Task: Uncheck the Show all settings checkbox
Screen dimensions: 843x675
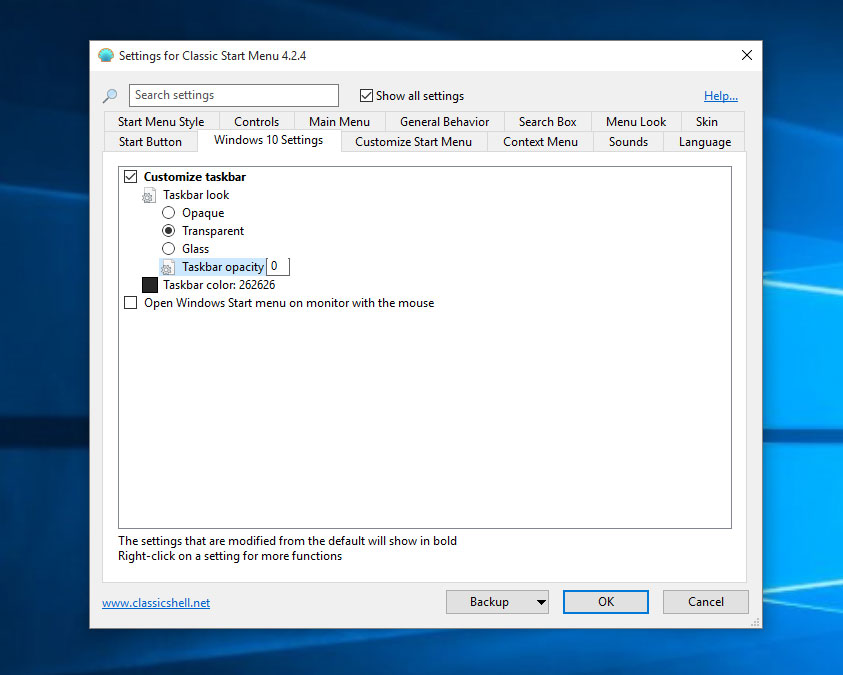Action: 366,96
